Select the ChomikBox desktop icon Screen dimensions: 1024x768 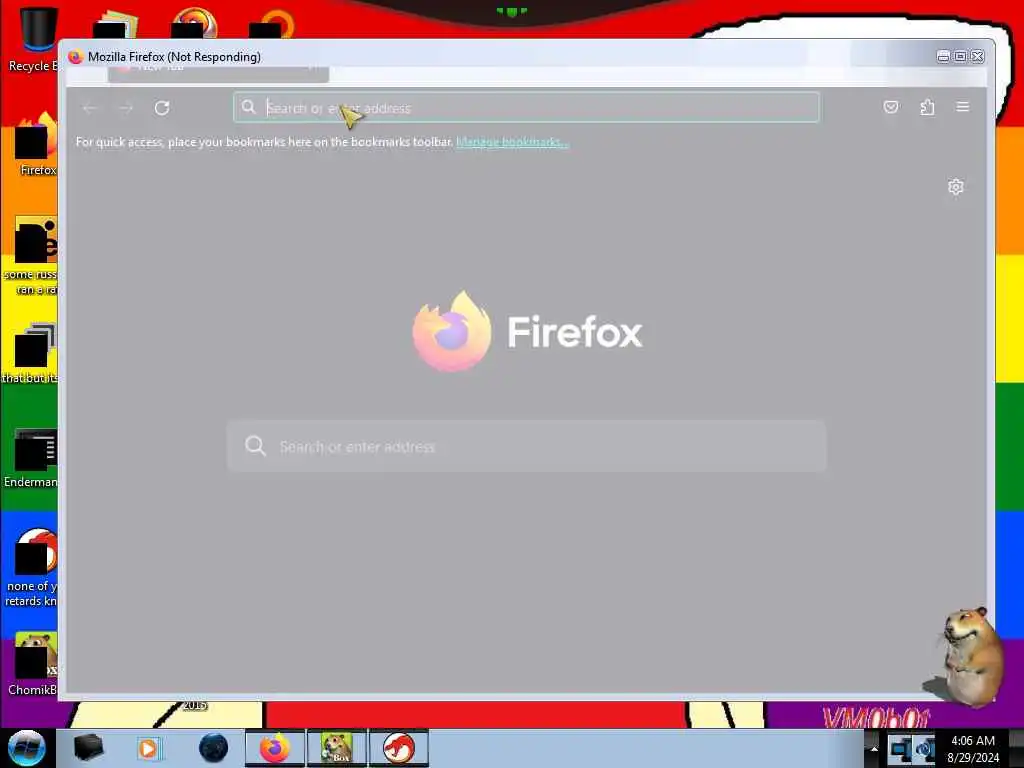[x=33, y=664]
